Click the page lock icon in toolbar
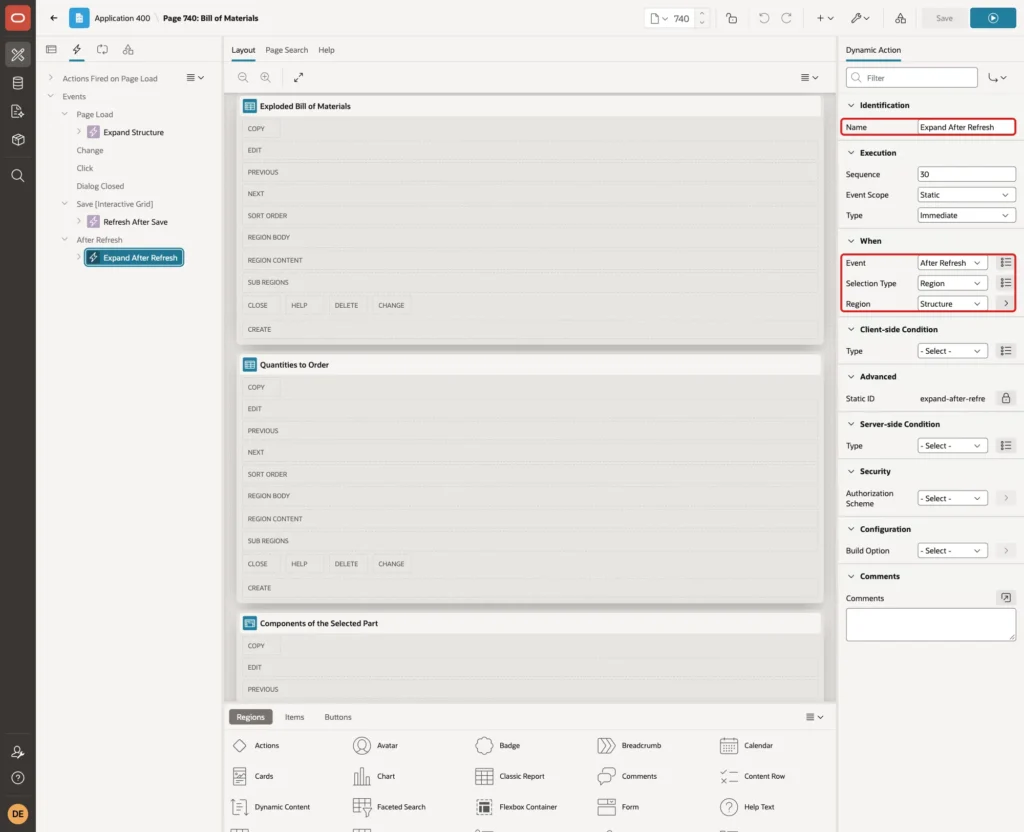Image resolution: width=1024 pixels, height=832 pixels. (731, 18)
